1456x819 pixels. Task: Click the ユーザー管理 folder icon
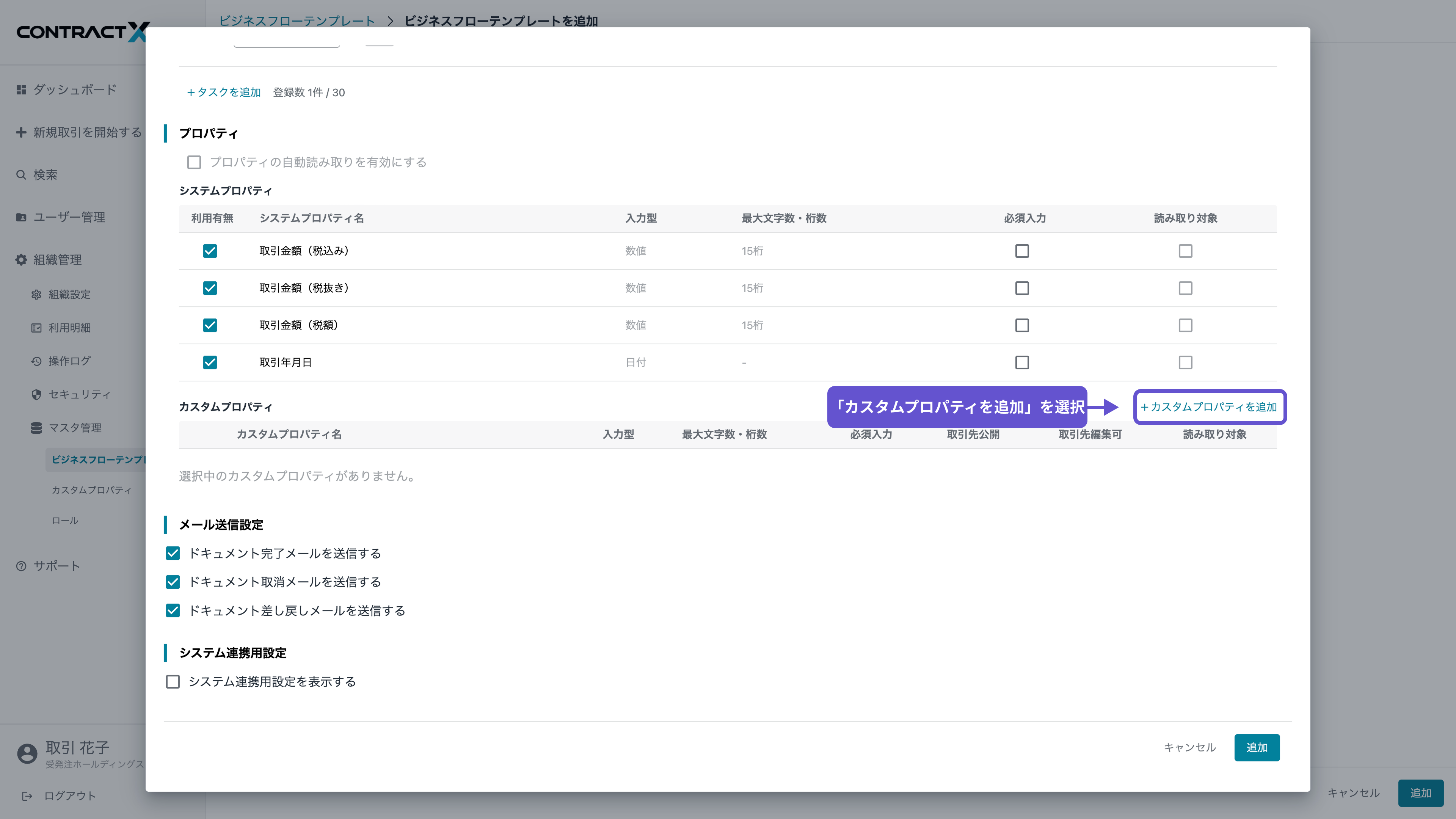(21, 217)
